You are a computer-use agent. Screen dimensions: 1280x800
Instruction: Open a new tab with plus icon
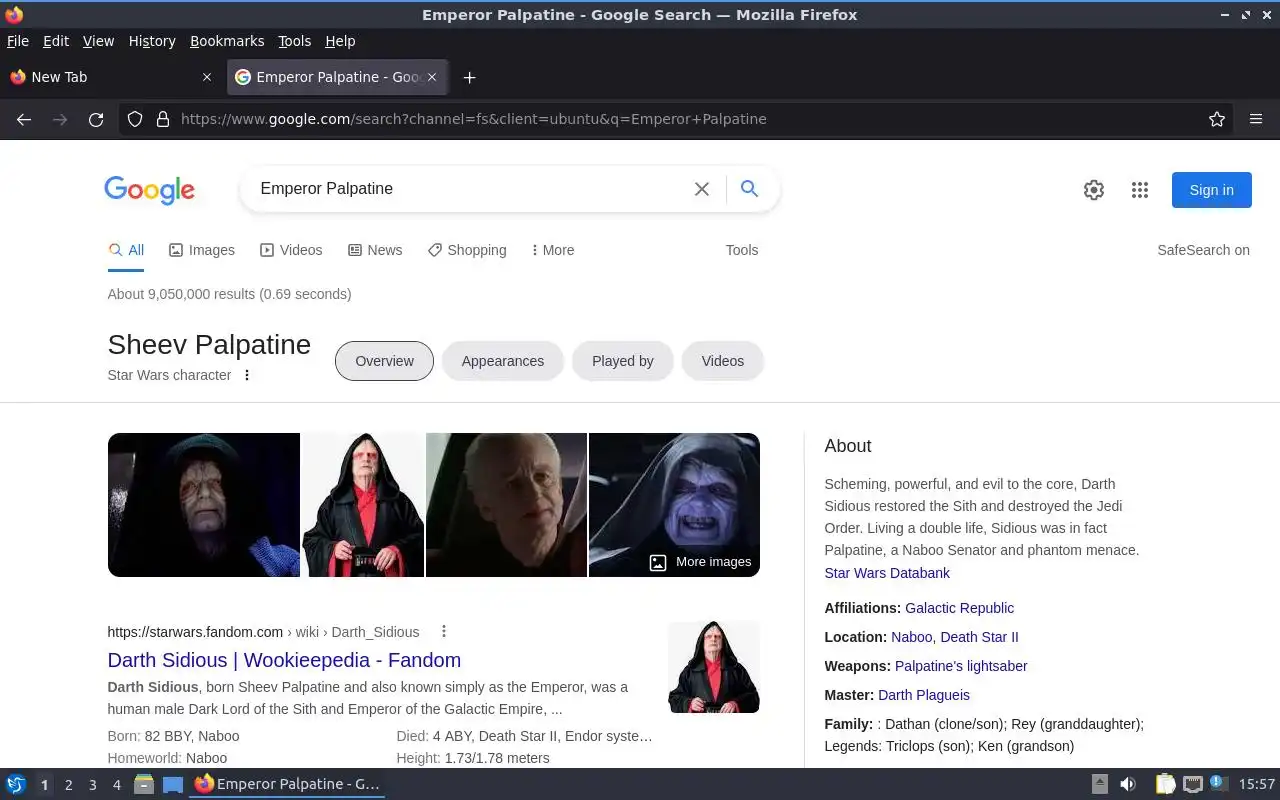(469, 77)
